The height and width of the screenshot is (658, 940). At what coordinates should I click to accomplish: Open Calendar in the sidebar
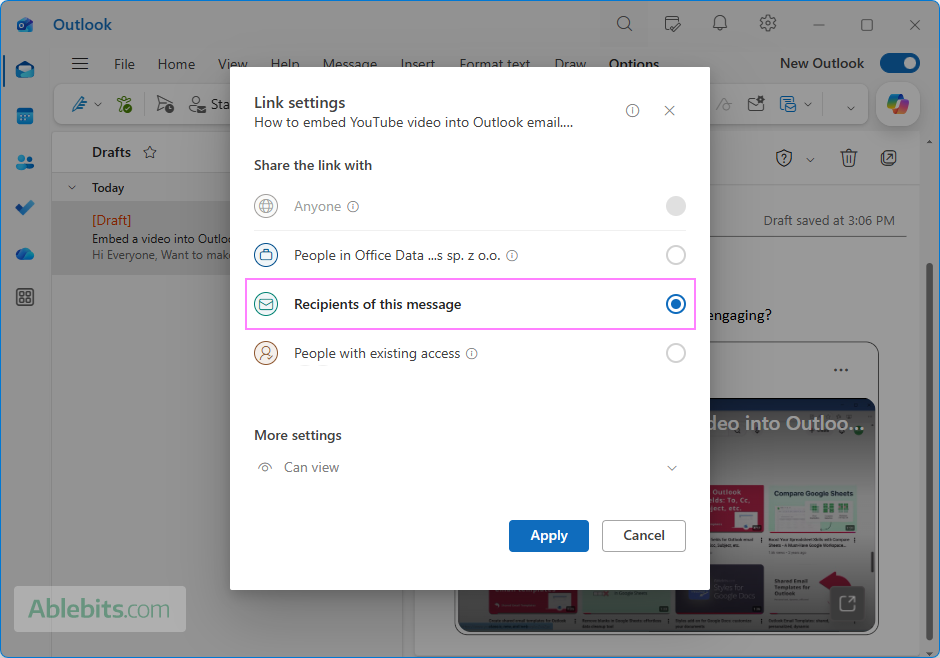click(x=25, y=116)
